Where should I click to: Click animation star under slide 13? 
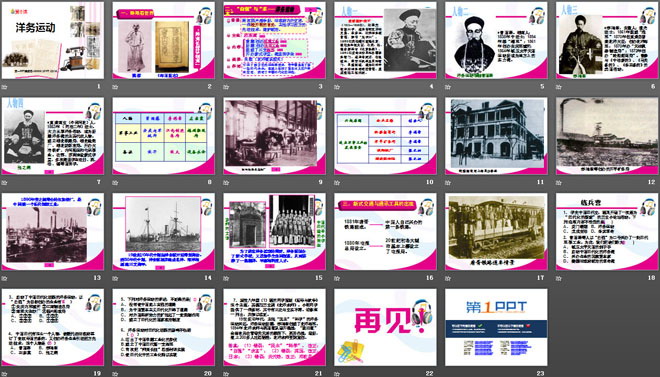[x=4, y=278]
